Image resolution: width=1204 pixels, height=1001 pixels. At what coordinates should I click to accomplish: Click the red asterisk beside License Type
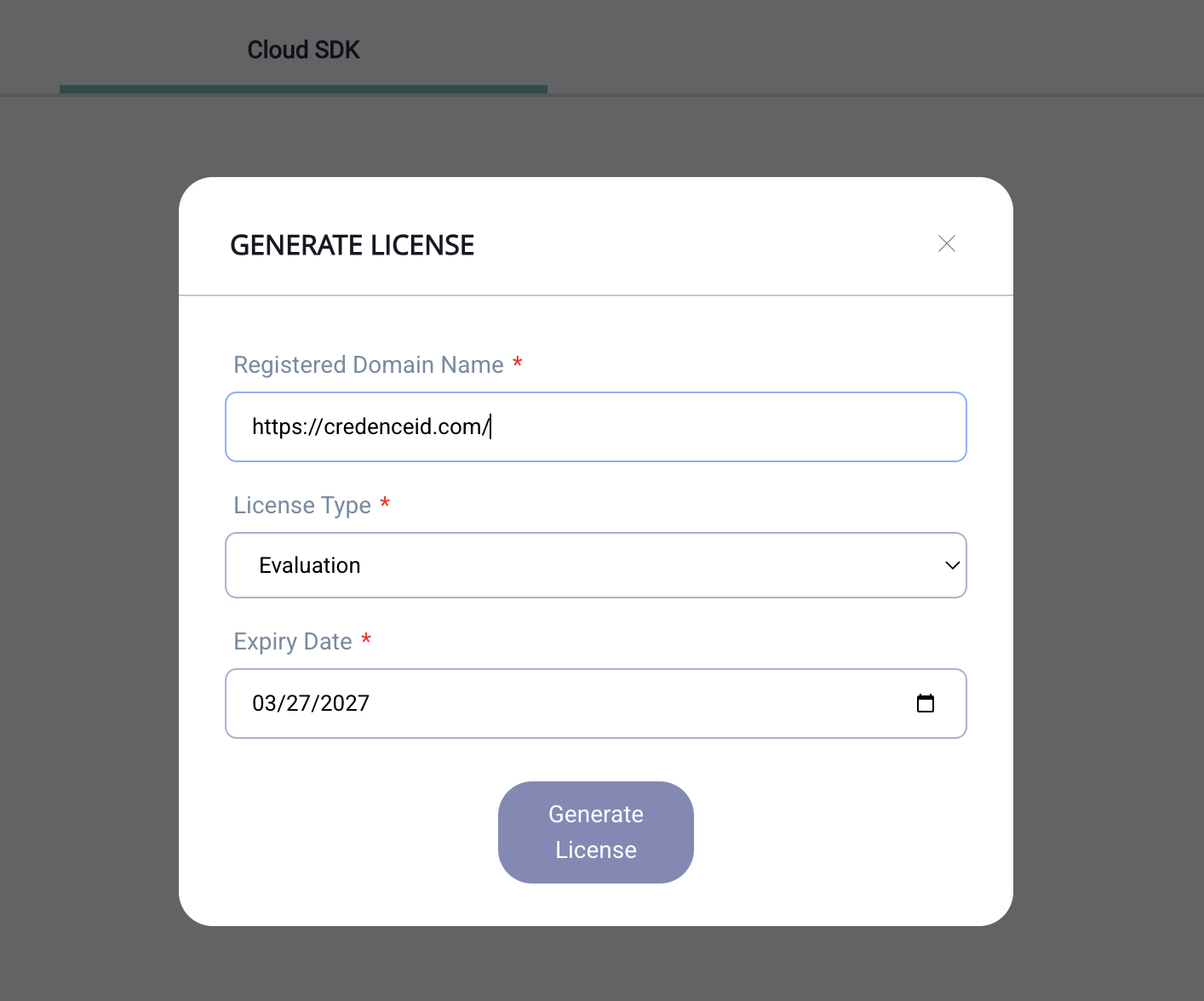[x=385, y=504]
